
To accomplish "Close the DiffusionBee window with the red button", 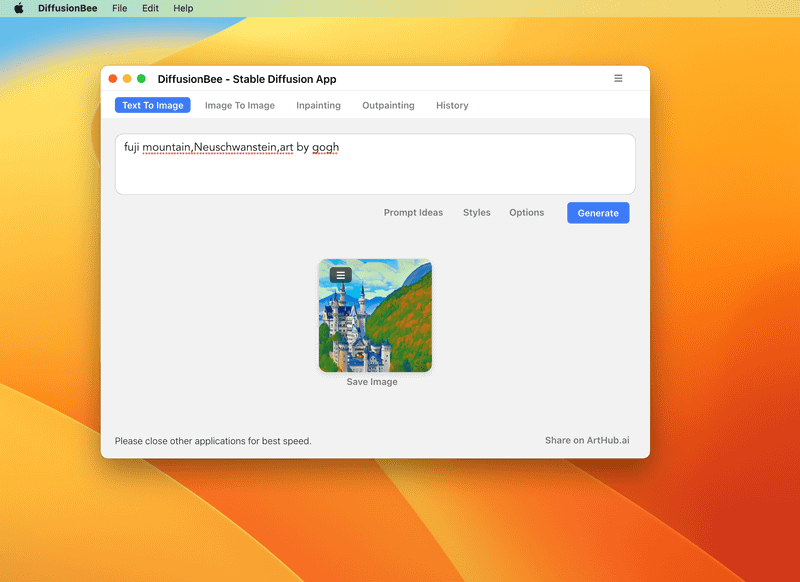I will pyautogui.click(x=113, y=79).
